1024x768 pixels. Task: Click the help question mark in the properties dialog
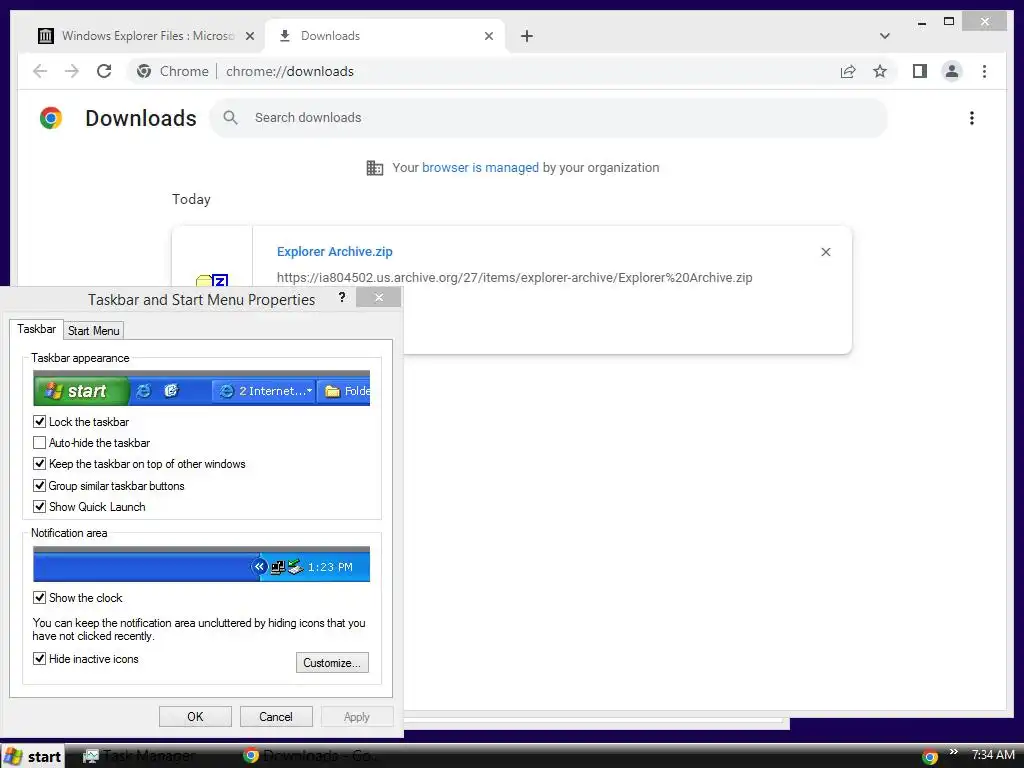coord(342,298)
